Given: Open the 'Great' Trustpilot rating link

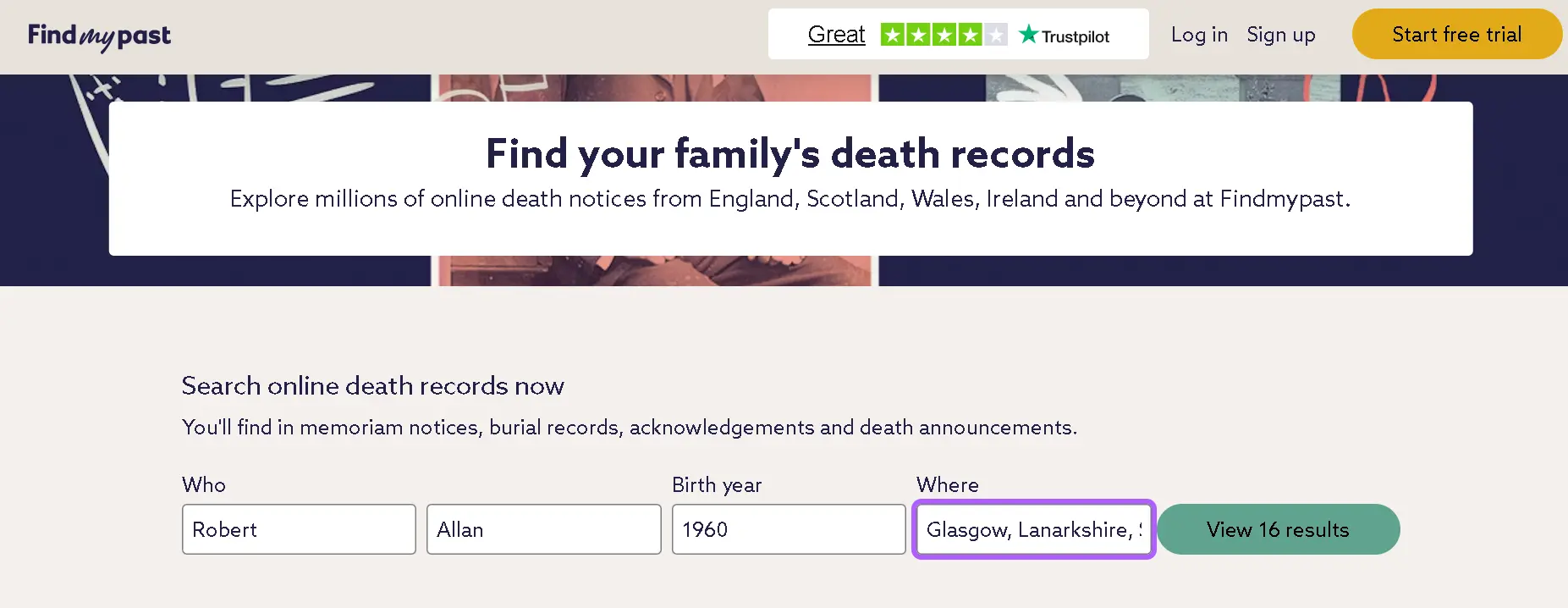Looking at the screenshot, I should pyautogui.click(x=836, y=35).
